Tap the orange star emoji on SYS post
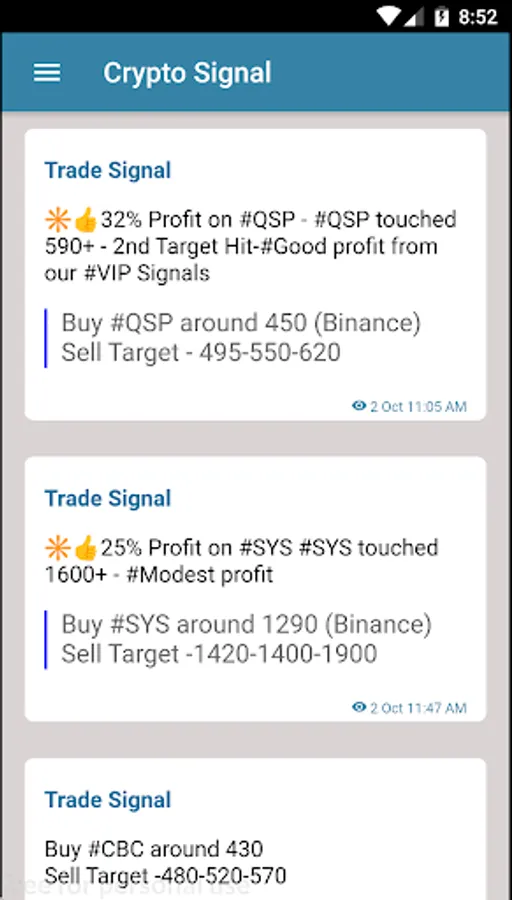Viewport: 512px width, 900px height. [x=58, y=548]
